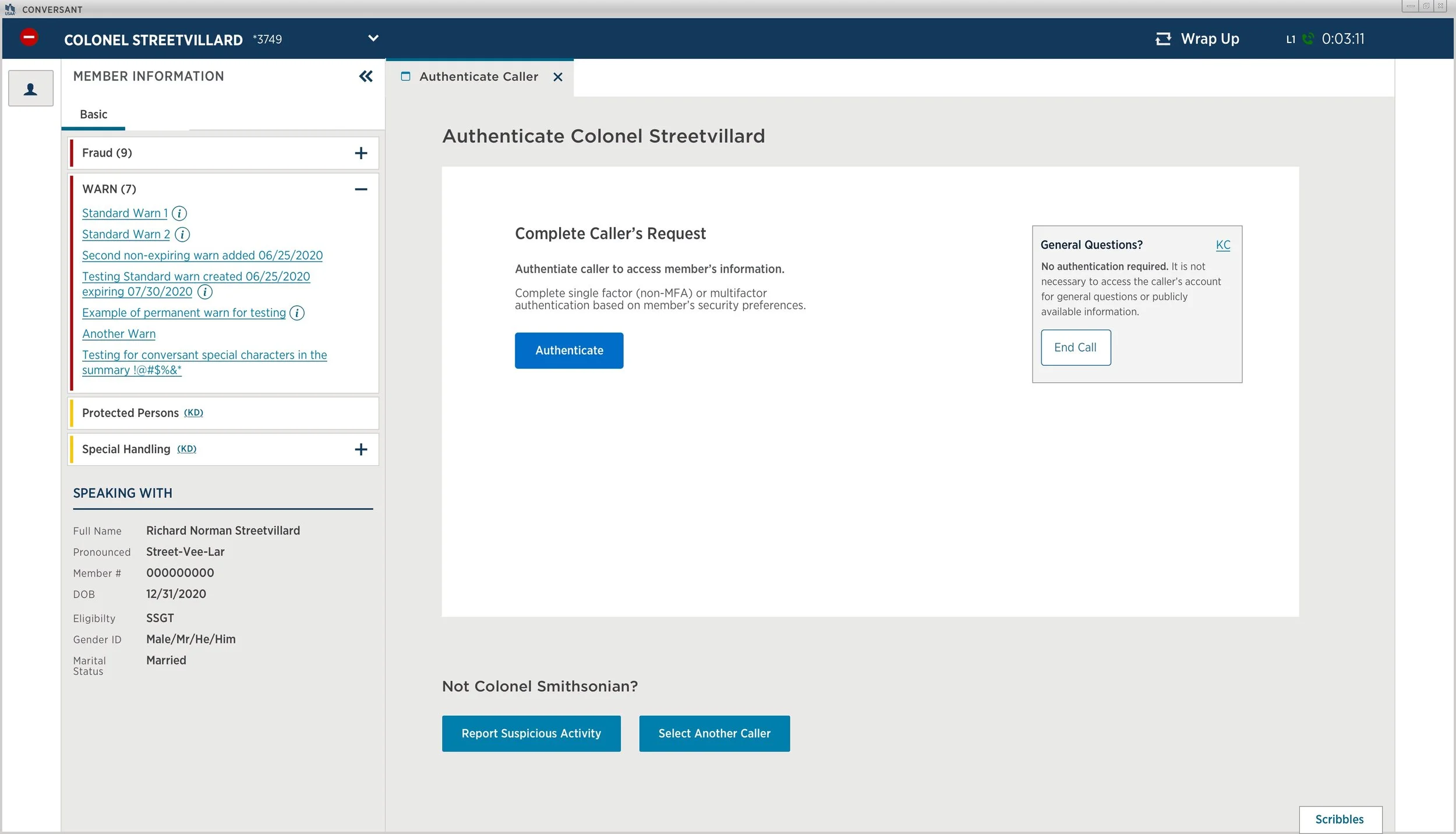Open info icon for Standard Warn 2
The width and height of the screenshot is (1456, 834).
182,234
